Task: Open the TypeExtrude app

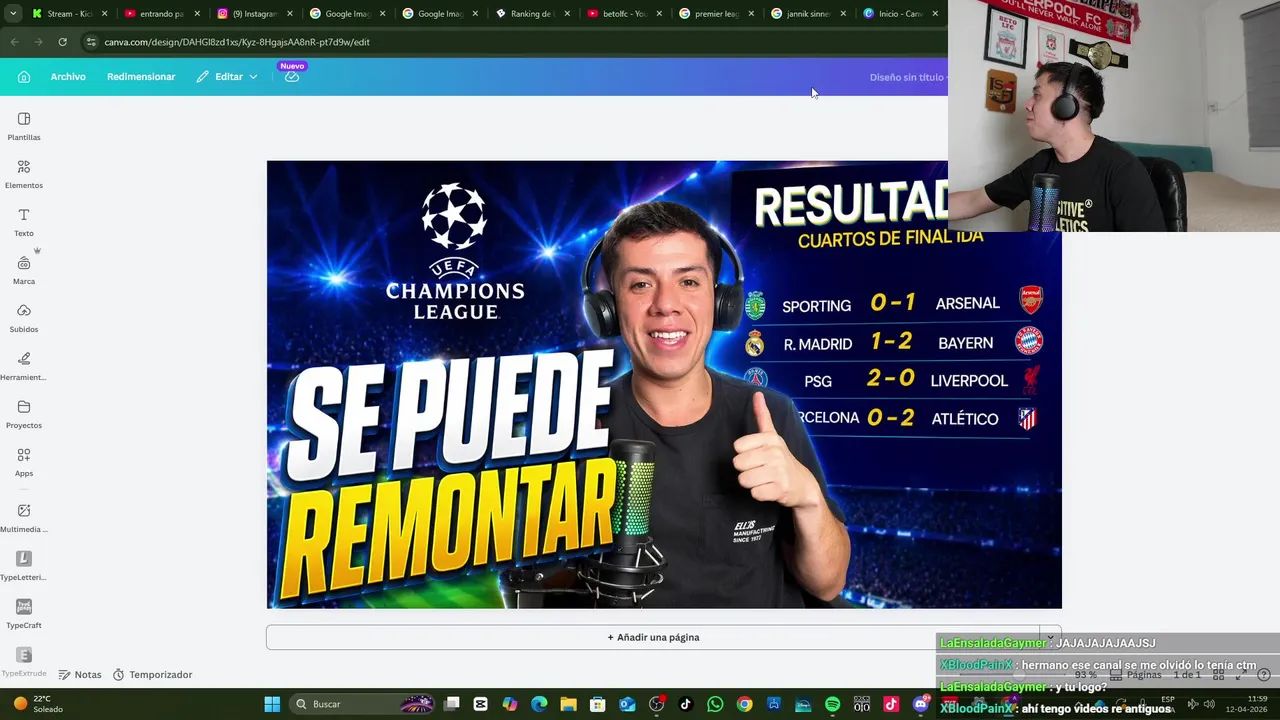Action: (x=24, y=662)
